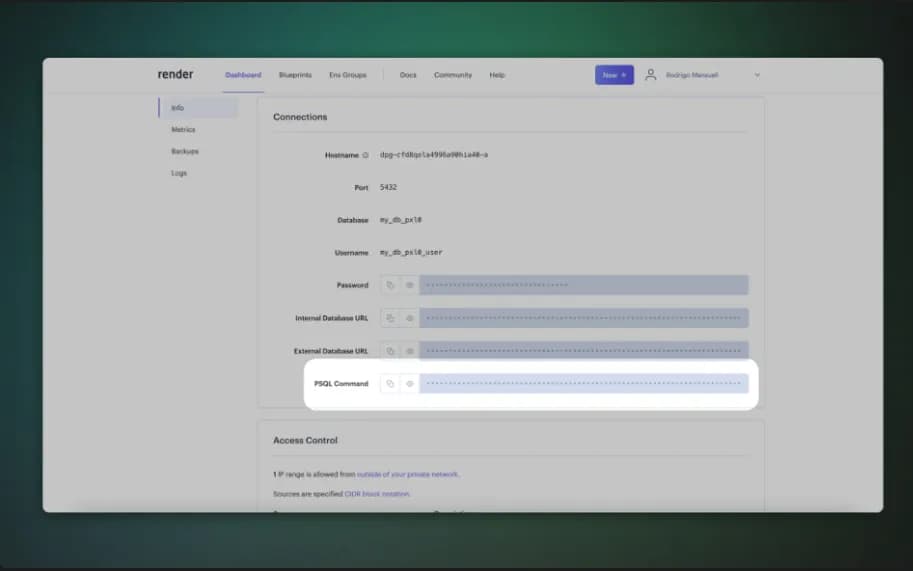Reveal the PSQL Command
Viewport: 913px width, 571px height.
coord(409,384)
